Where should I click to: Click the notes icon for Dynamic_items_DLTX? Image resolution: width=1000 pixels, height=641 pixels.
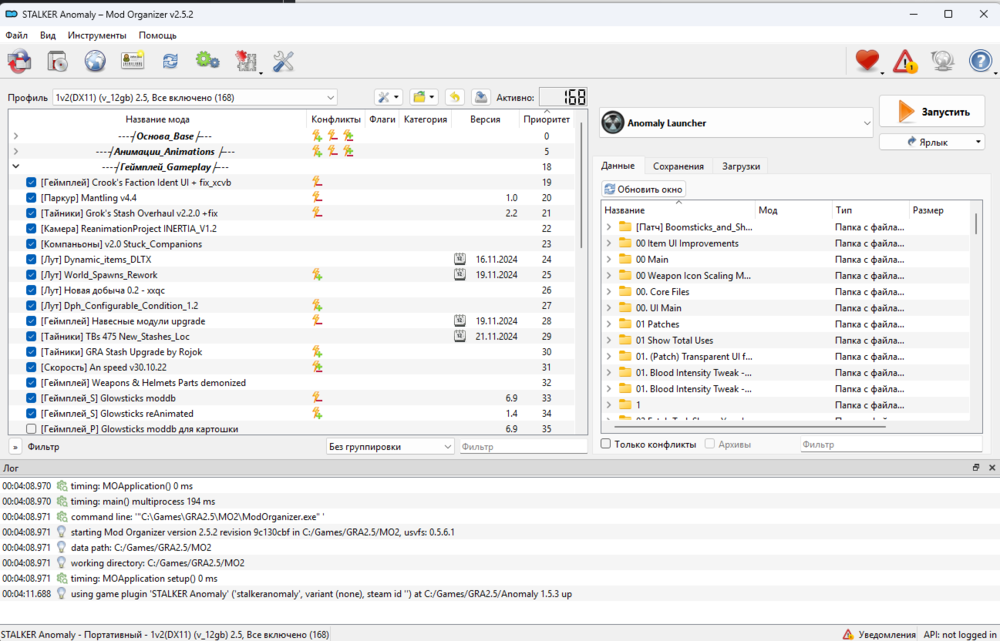[x=460, y=260]
